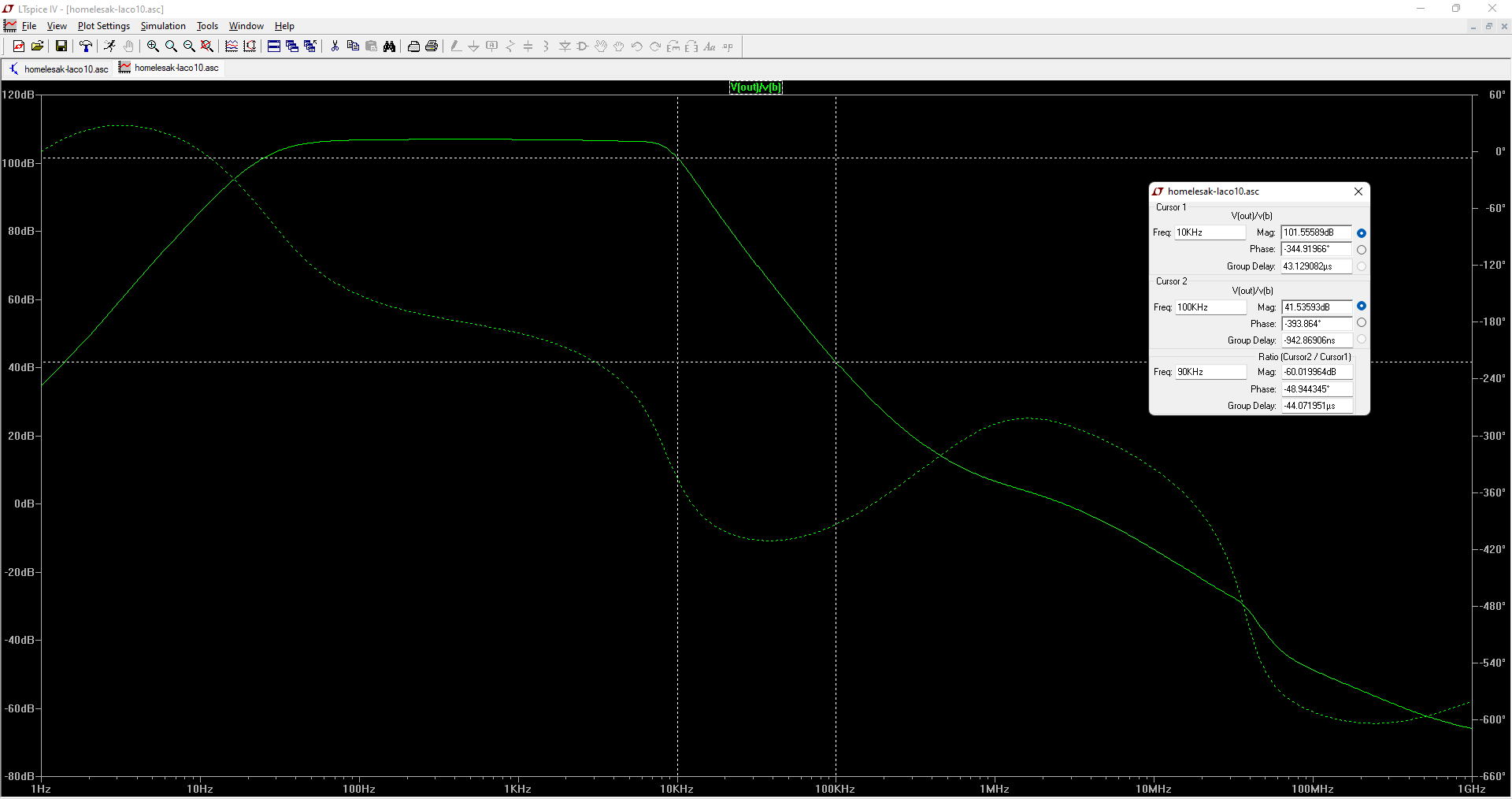Screen dimensions: 1512x799
Task: Tile windows horizontally icon
Action: [x=274, y=46]
